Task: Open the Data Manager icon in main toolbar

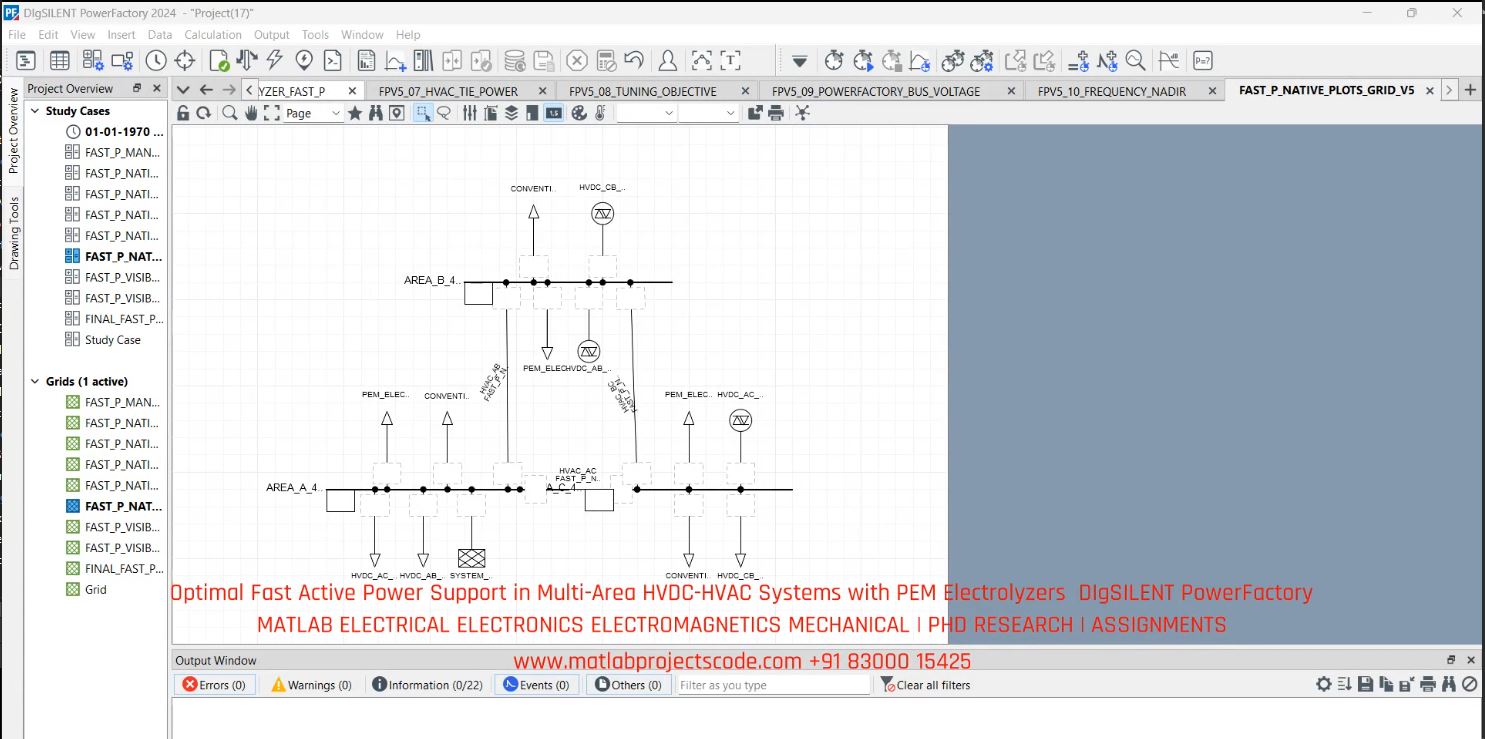Action: pyautogui.click(x=25, y=61)
